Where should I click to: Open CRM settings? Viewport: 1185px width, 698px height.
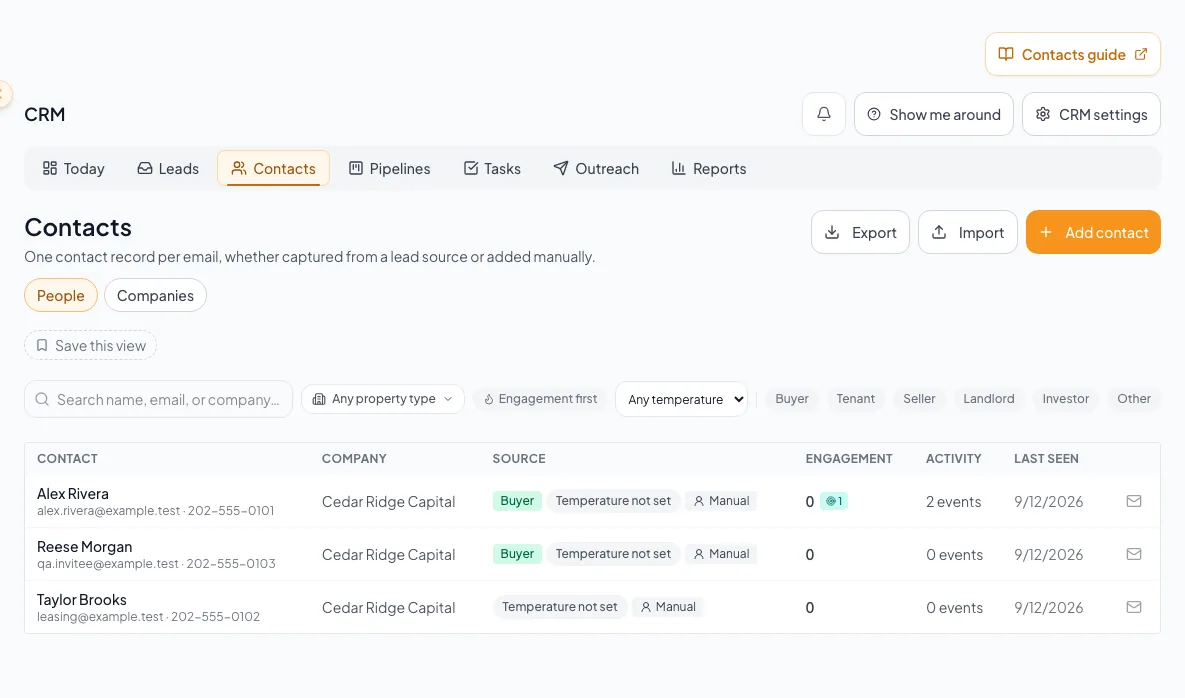point(1091,114)
